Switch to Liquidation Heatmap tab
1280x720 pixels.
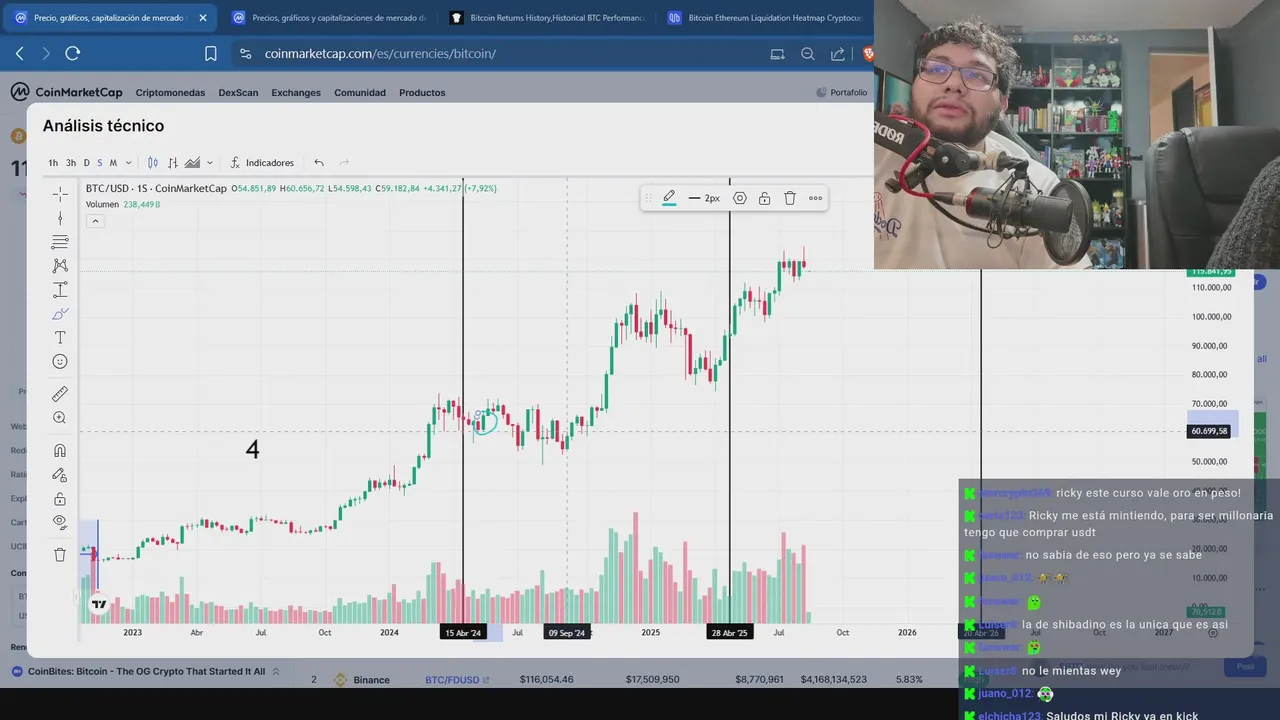point(766,18)
